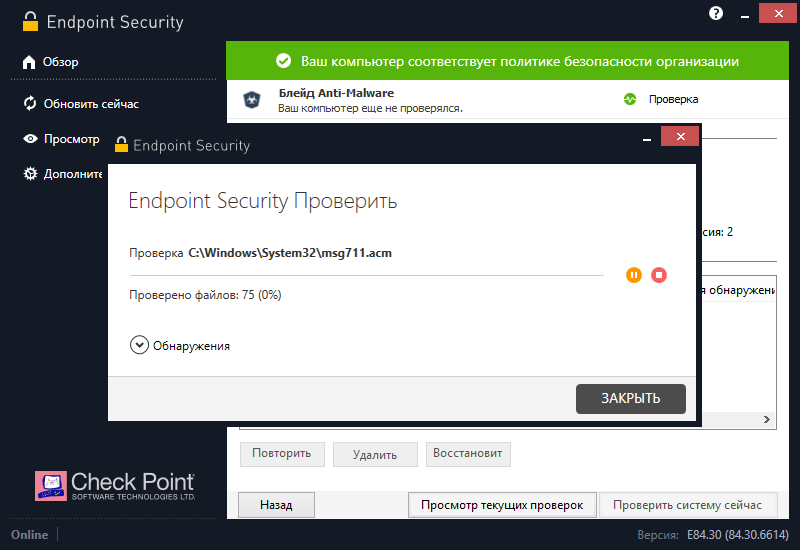Click the green compliance checkmark icon
The height and width of the screenshot is (550, 800).
click(283, 61)
